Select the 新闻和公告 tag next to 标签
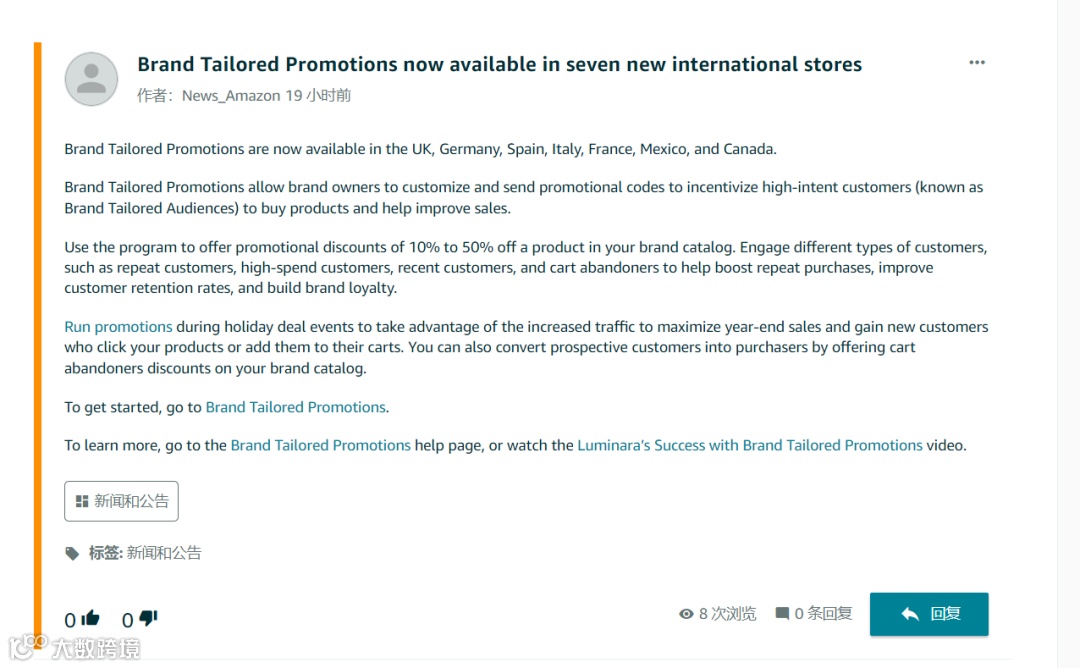 164,553
